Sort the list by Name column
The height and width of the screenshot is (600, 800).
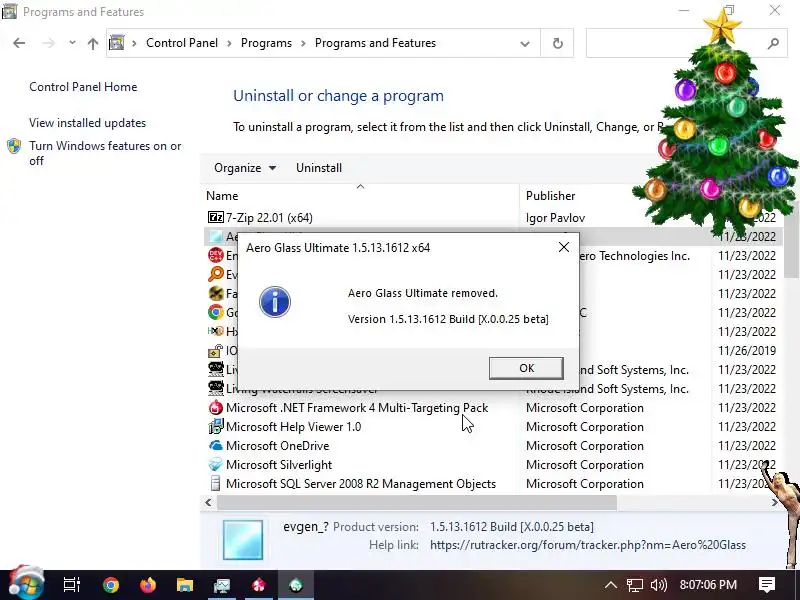[222, 196]
